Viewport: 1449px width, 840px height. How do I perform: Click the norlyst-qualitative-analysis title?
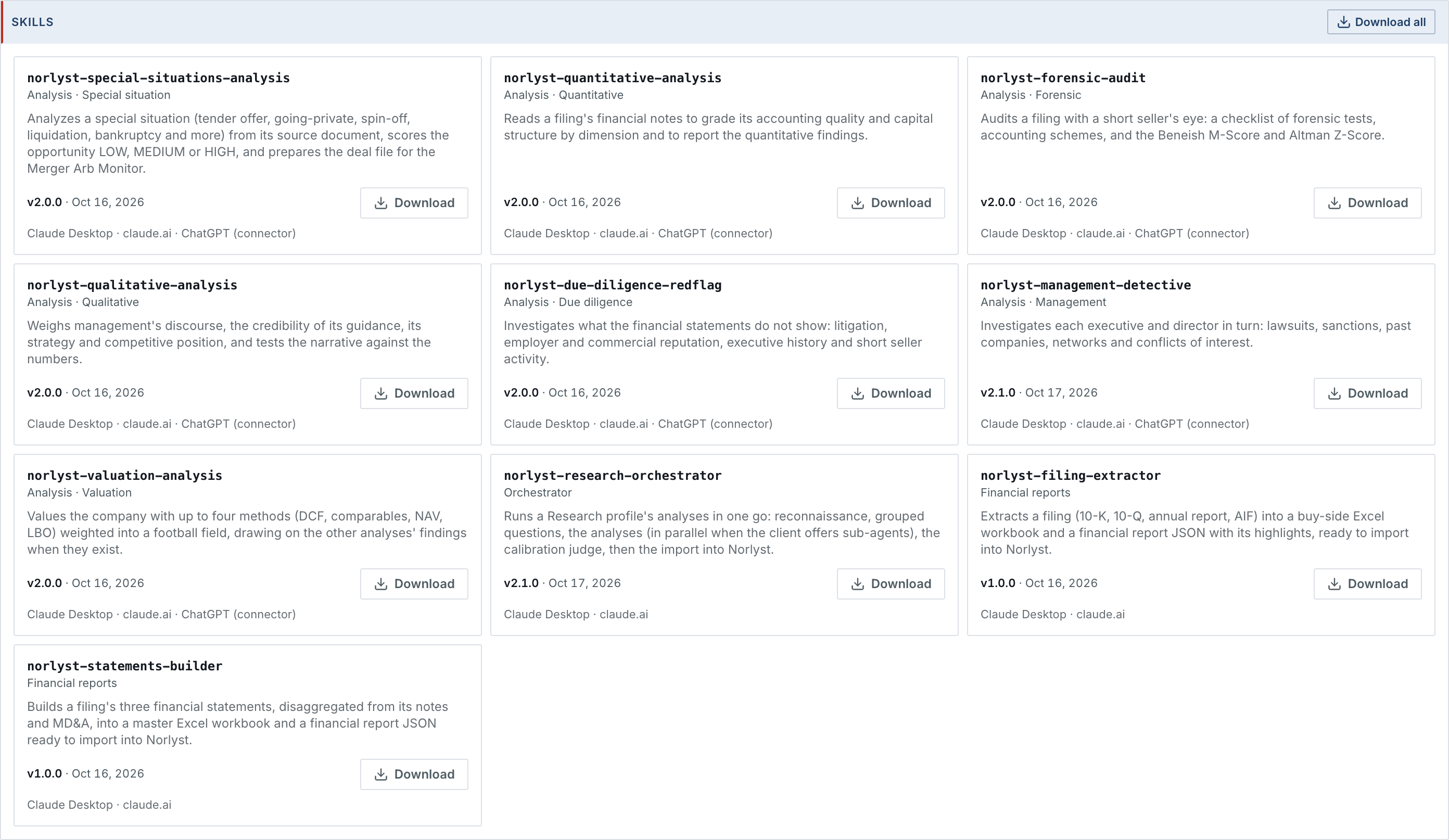point(132,285)
